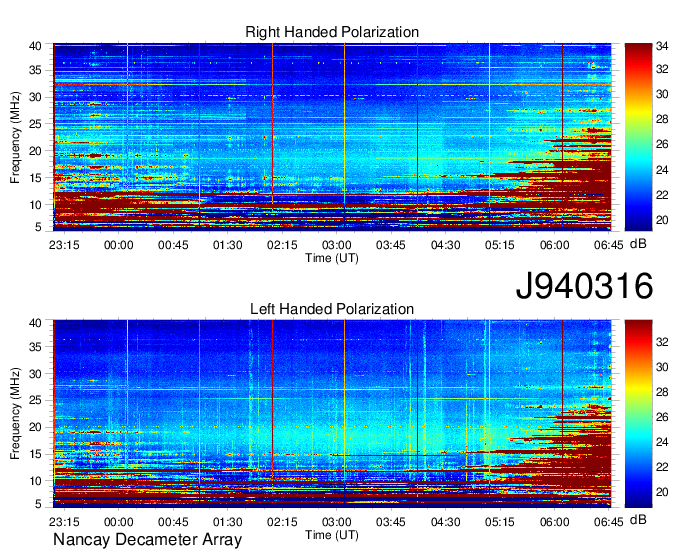Click the Right Handed plot's dB color bar
This screenshot has width=680, height=552.
pos(638,137)
